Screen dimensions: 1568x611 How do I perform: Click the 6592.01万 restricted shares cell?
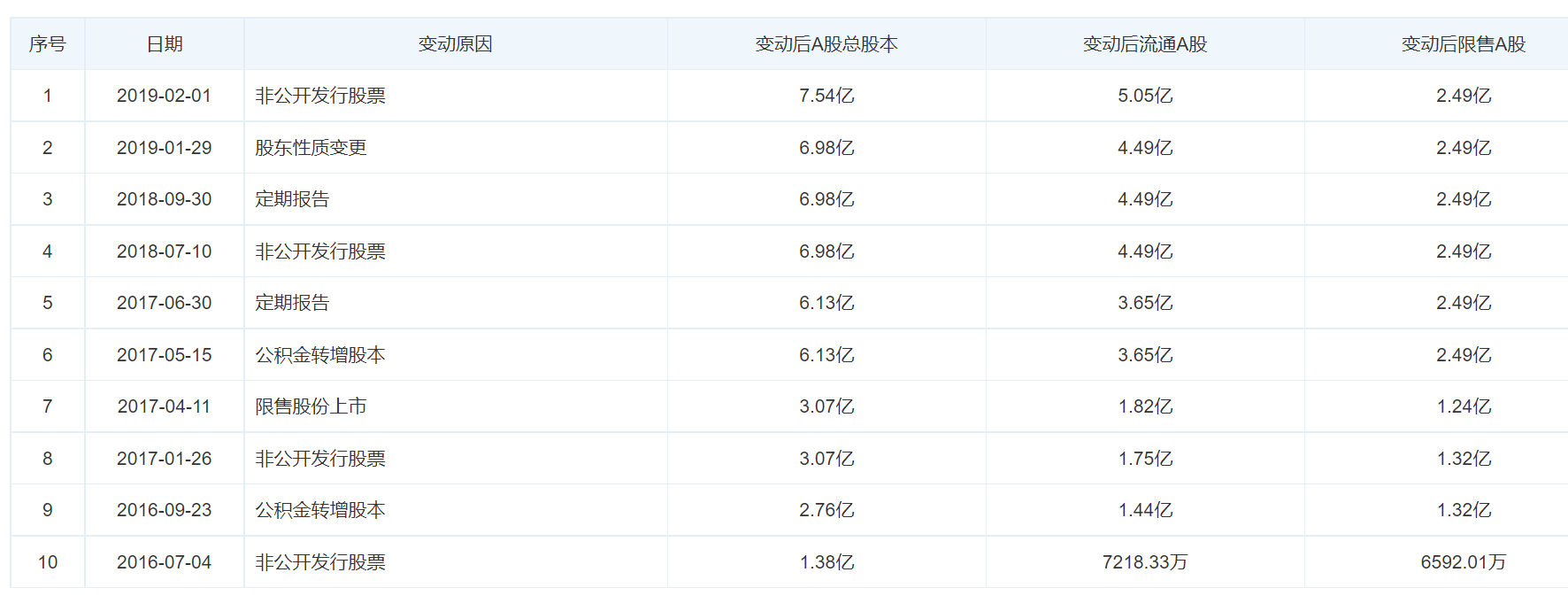[1464, 562]
